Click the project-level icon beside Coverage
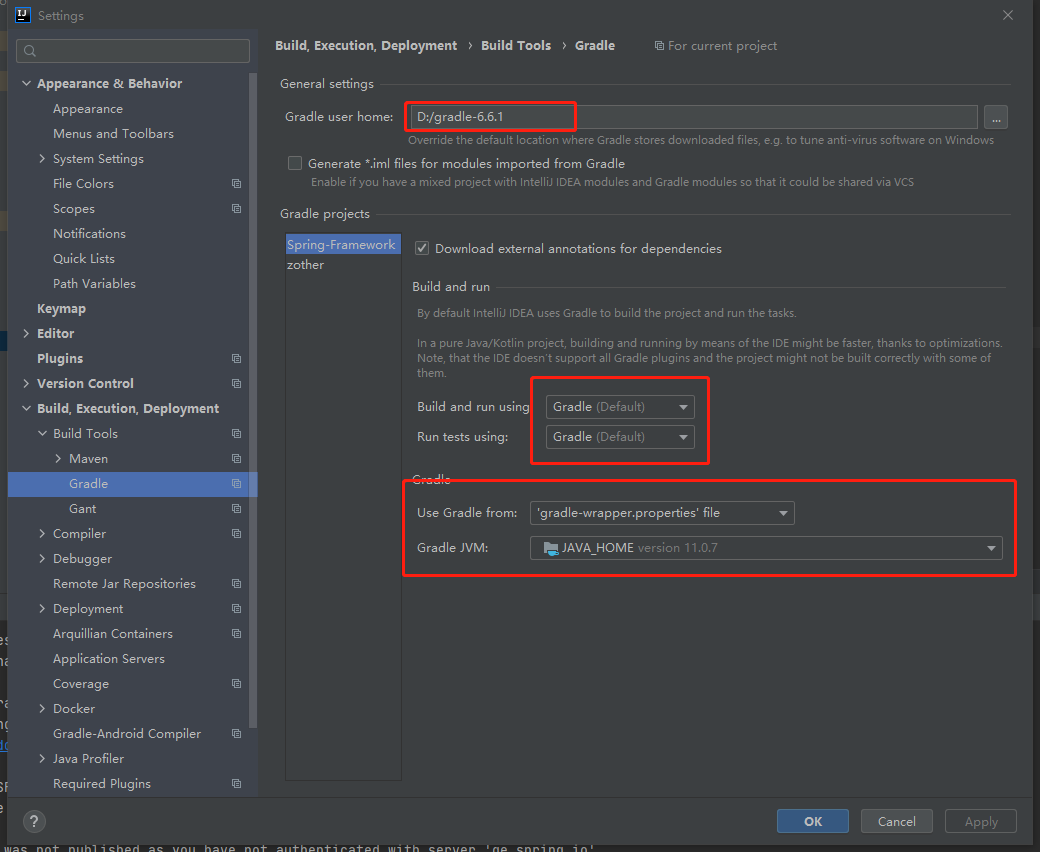1040x852 pixels. [236, 684]
